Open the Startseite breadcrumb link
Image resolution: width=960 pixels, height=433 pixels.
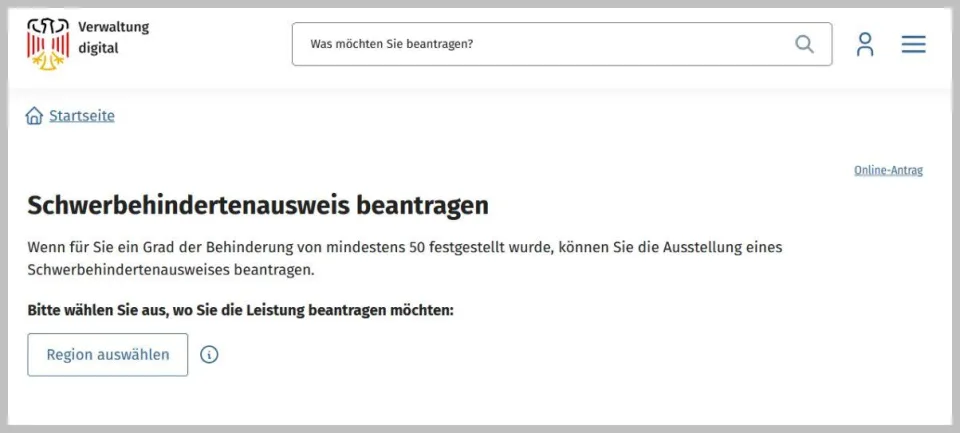[82, 116]
